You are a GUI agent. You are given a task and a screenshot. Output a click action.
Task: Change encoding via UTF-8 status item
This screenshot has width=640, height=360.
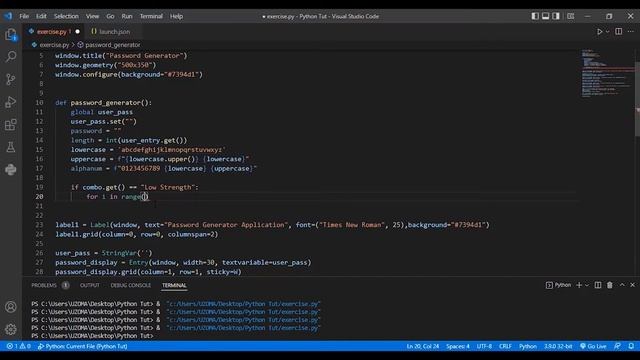tap(484, 346)
